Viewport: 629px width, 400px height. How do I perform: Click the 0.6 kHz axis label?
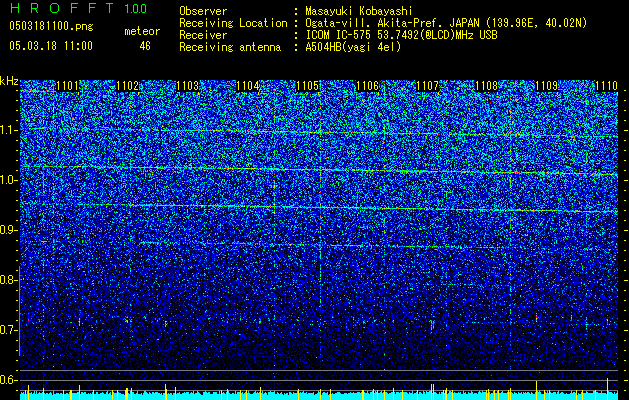9,380
